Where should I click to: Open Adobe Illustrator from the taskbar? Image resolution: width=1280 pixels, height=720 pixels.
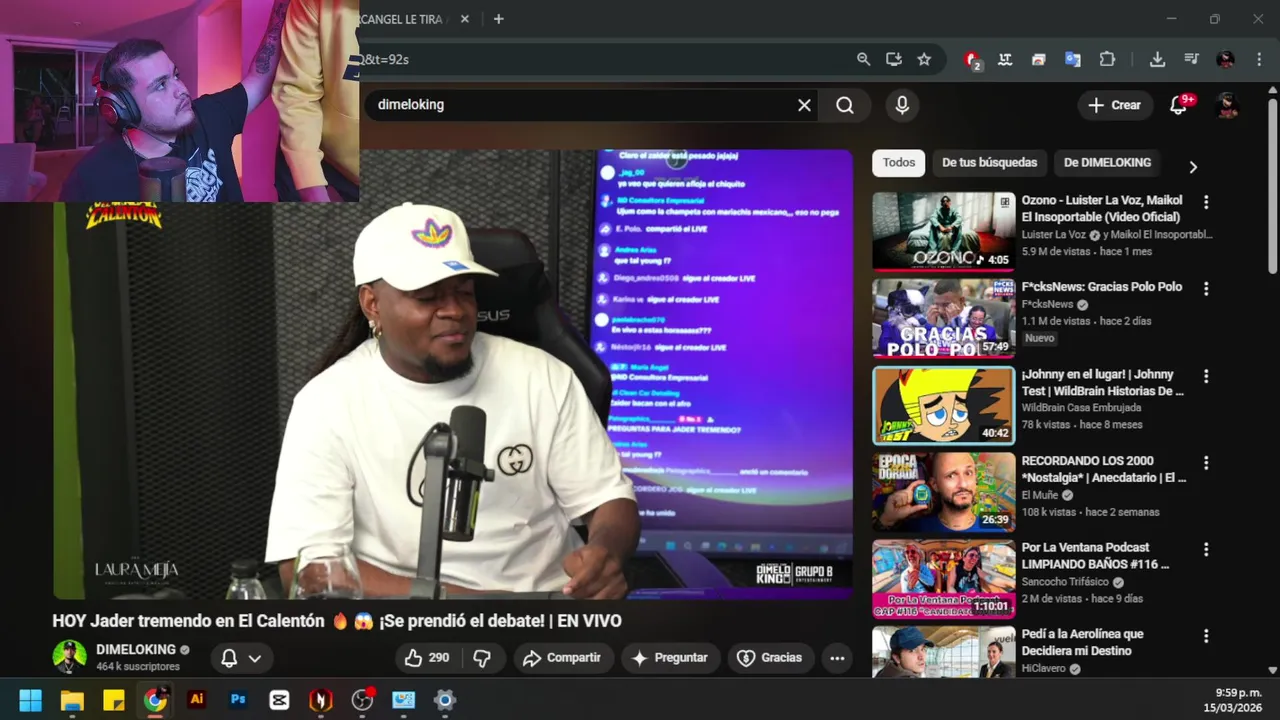(x=196, y=700)
